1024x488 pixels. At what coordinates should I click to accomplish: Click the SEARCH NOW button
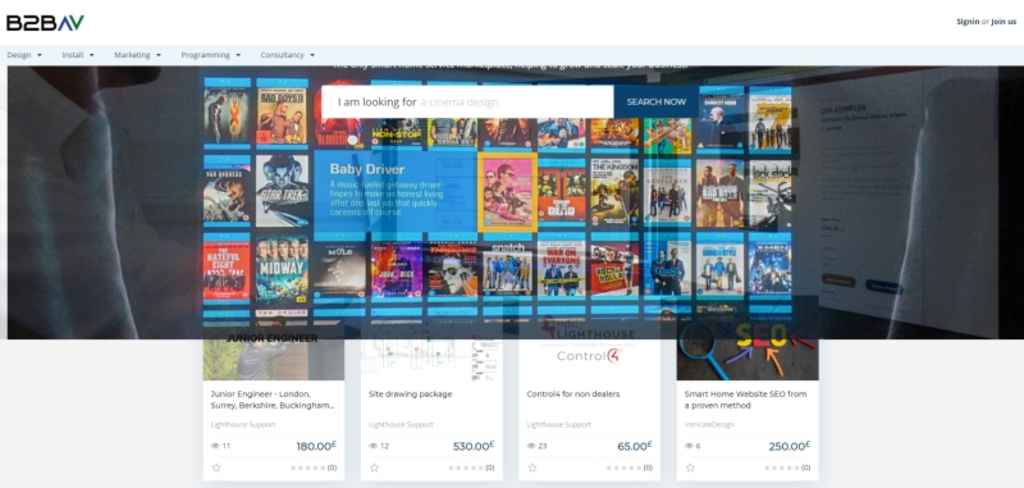pyautogui.click(x=656, y=102)
